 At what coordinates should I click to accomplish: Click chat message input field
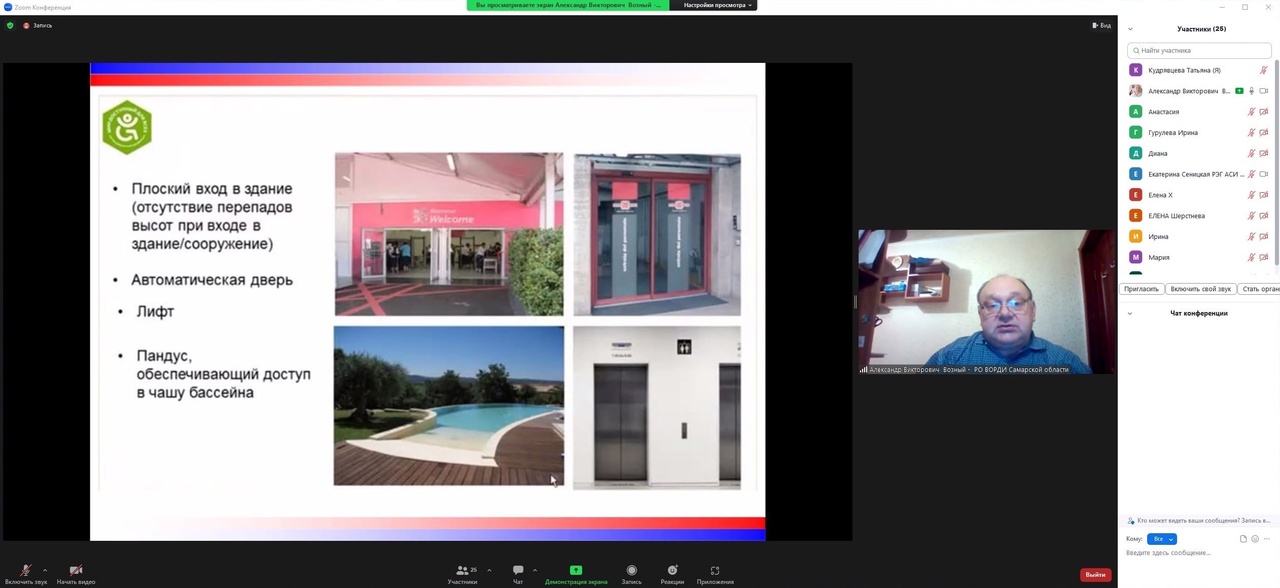click(1198, 553)
